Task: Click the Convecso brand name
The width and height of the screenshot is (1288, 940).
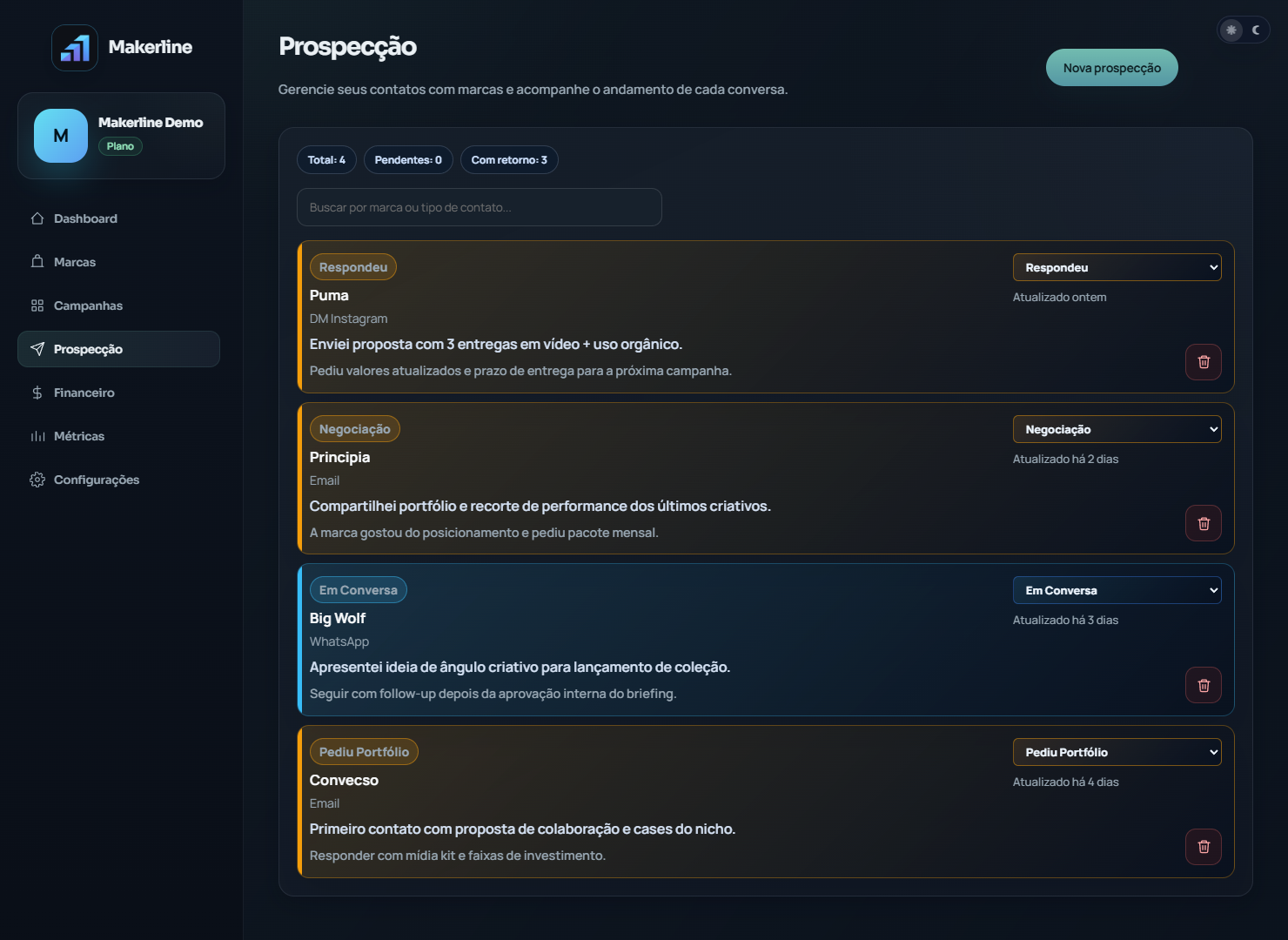Action: click(345, 781)
